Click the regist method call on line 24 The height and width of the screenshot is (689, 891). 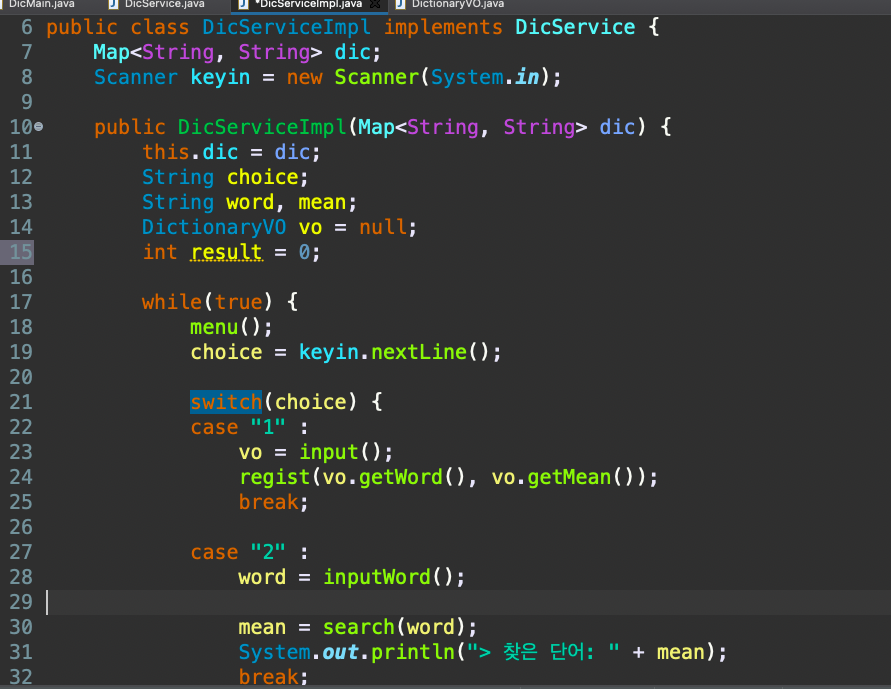click(274, 477)
